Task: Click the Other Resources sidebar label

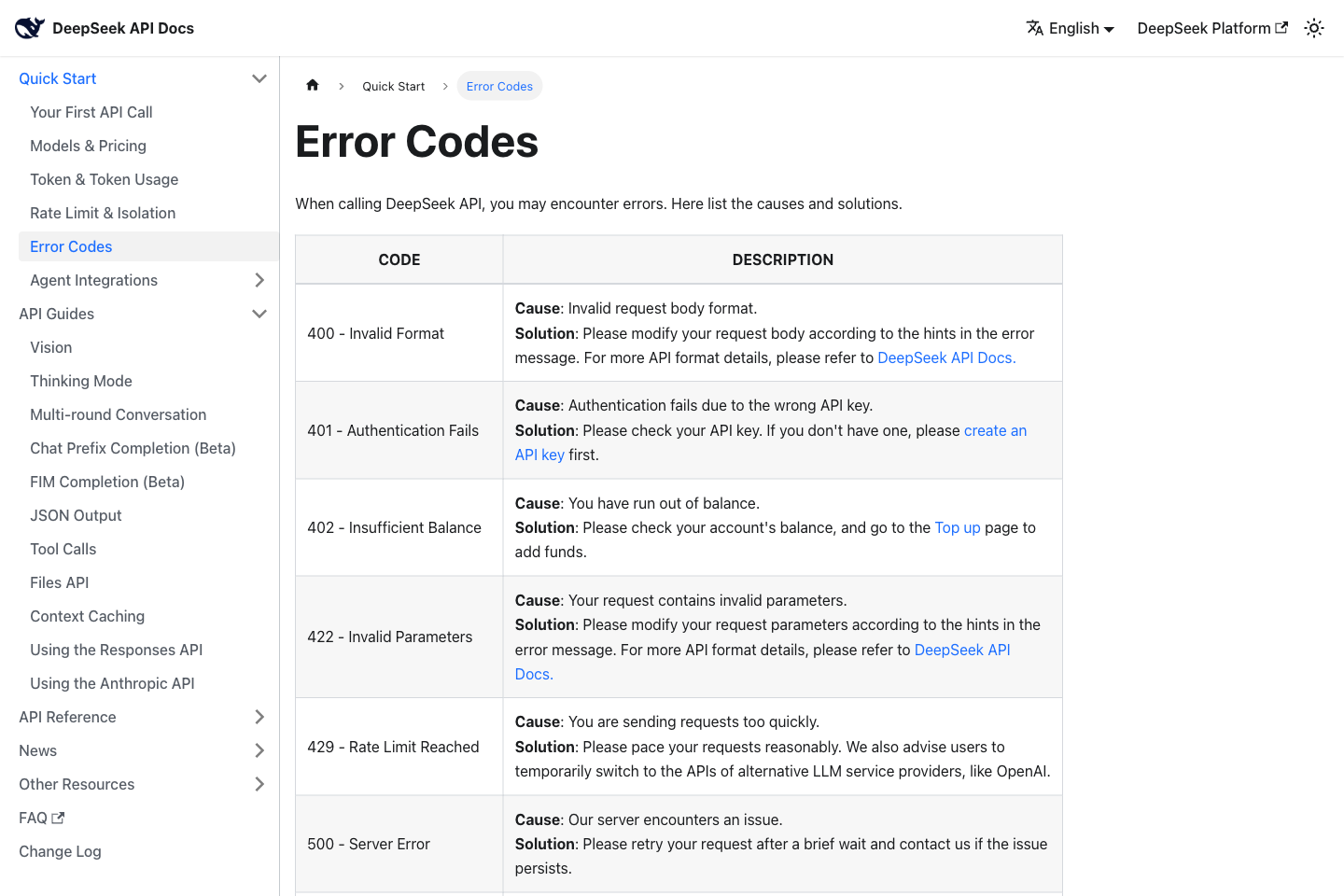Action: click(77, 784)
